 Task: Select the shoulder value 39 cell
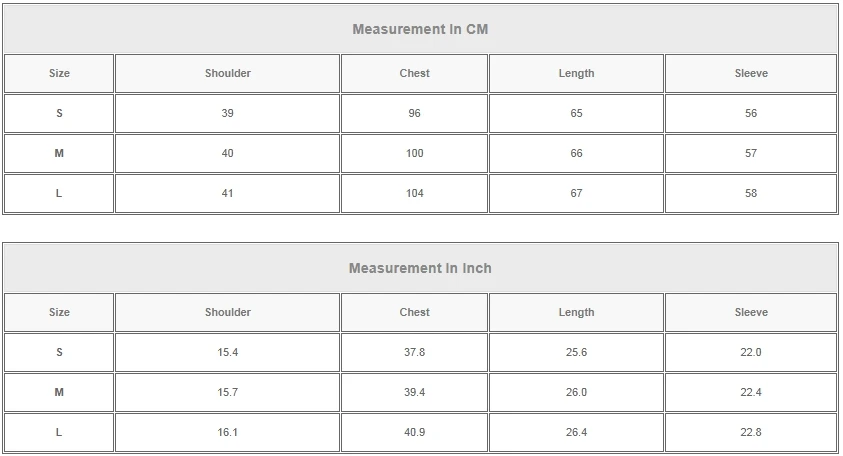coord(228,113)
